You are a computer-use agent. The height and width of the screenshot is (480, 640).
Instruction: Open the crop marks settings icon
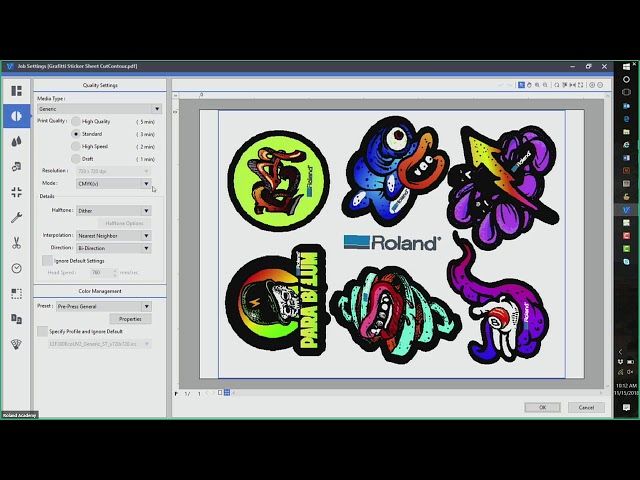(16, 192)
